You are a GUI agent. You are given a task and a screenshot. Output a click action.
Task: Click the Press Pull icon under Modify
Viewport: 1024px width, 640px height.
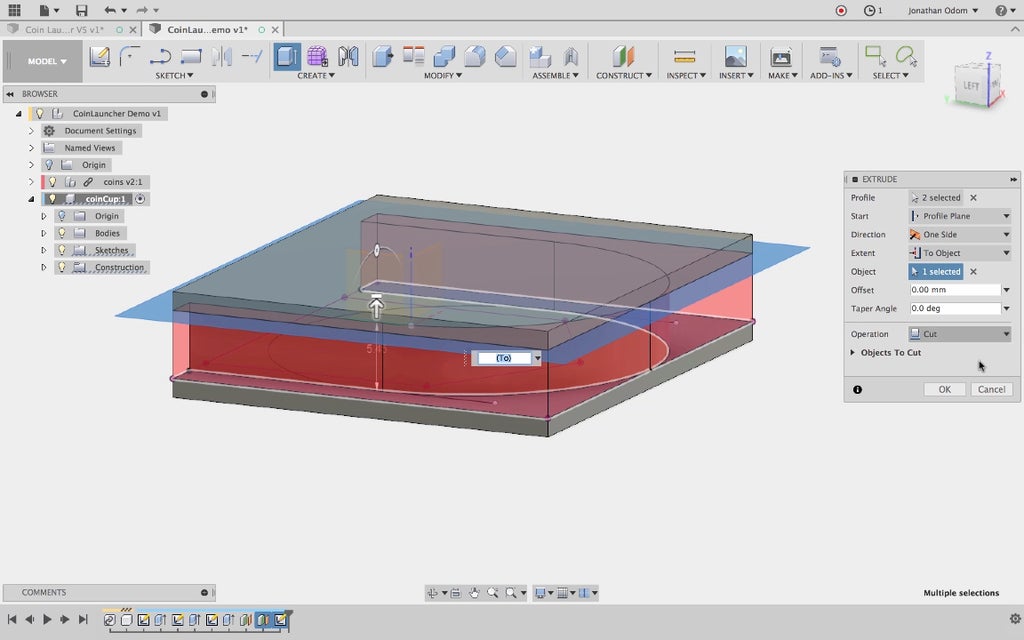coord(382,57)
